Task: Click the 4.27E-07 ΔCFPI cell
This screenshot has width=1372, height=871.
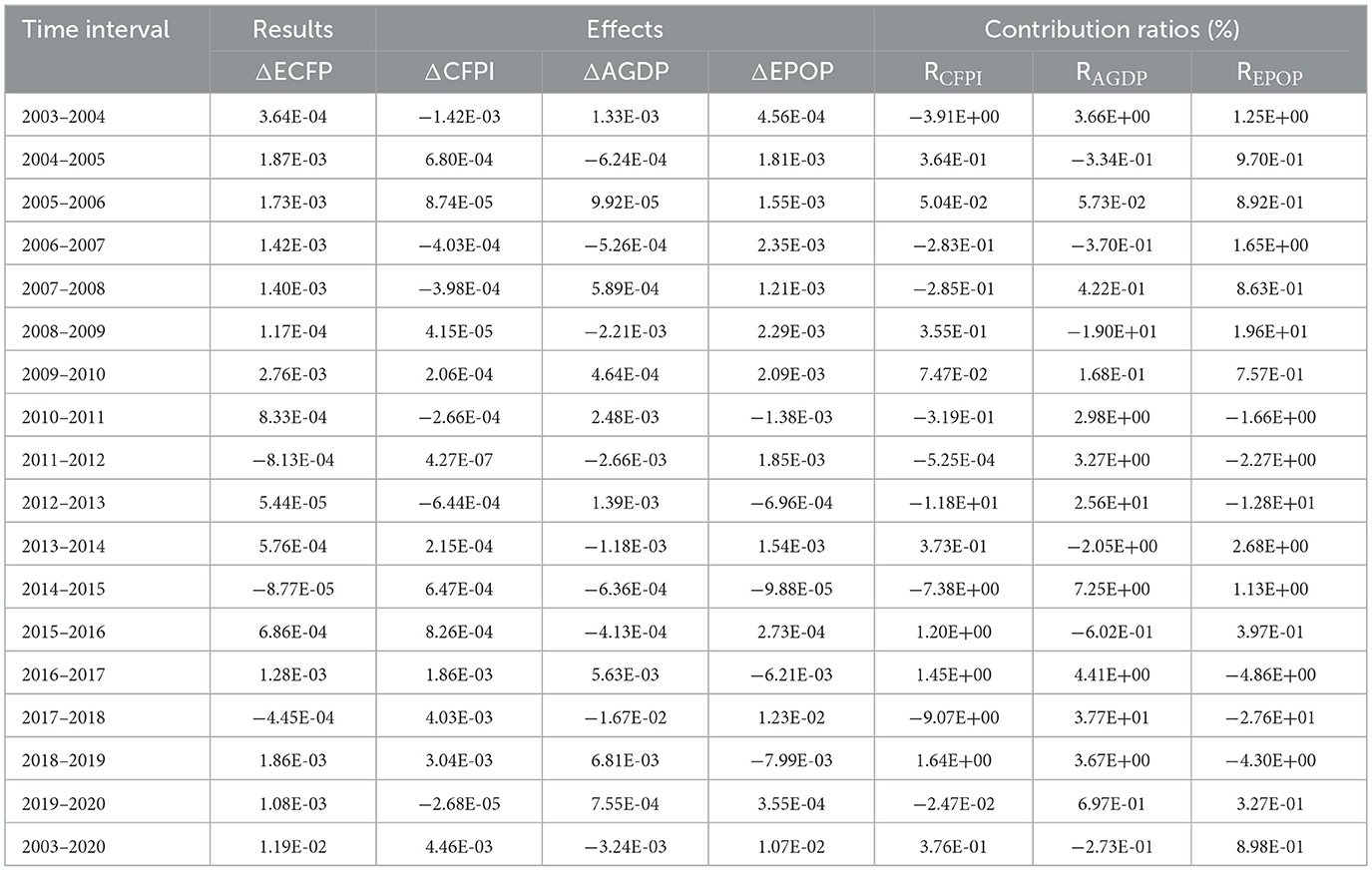Action: coord(459,460)
